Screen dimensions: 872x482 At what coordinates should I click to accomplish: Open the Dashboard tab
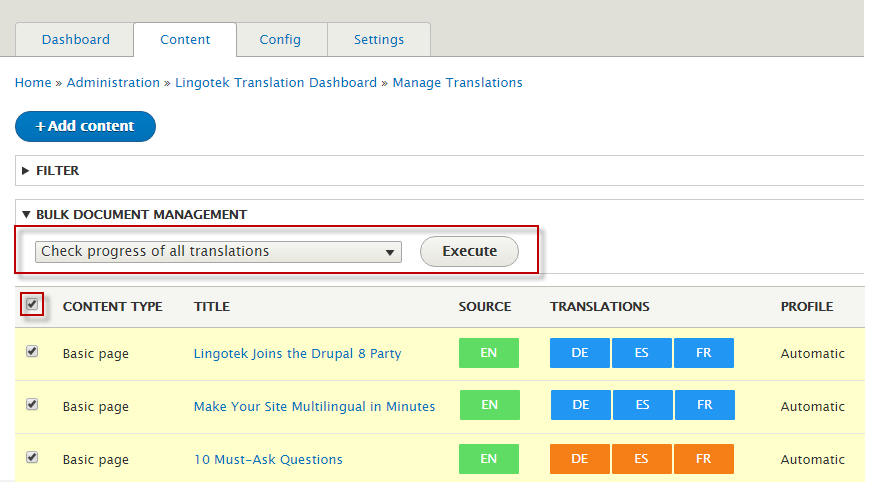tap(75, 39)
